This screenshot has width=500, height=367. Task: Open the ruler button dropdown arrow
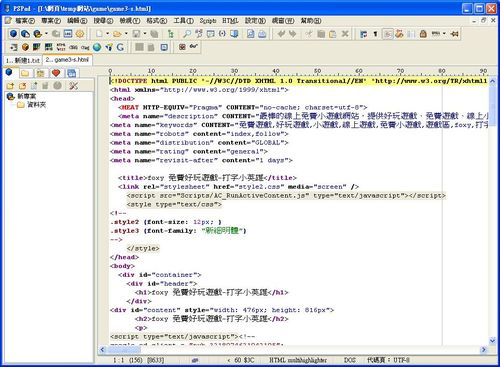(x=444, y=34)
